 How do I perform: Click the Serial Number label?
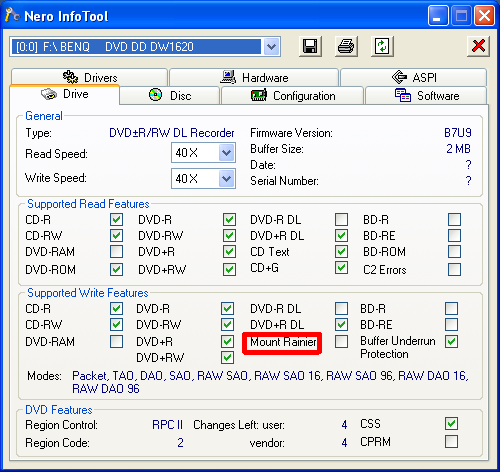pyautogui.click(x=284, y=181)
